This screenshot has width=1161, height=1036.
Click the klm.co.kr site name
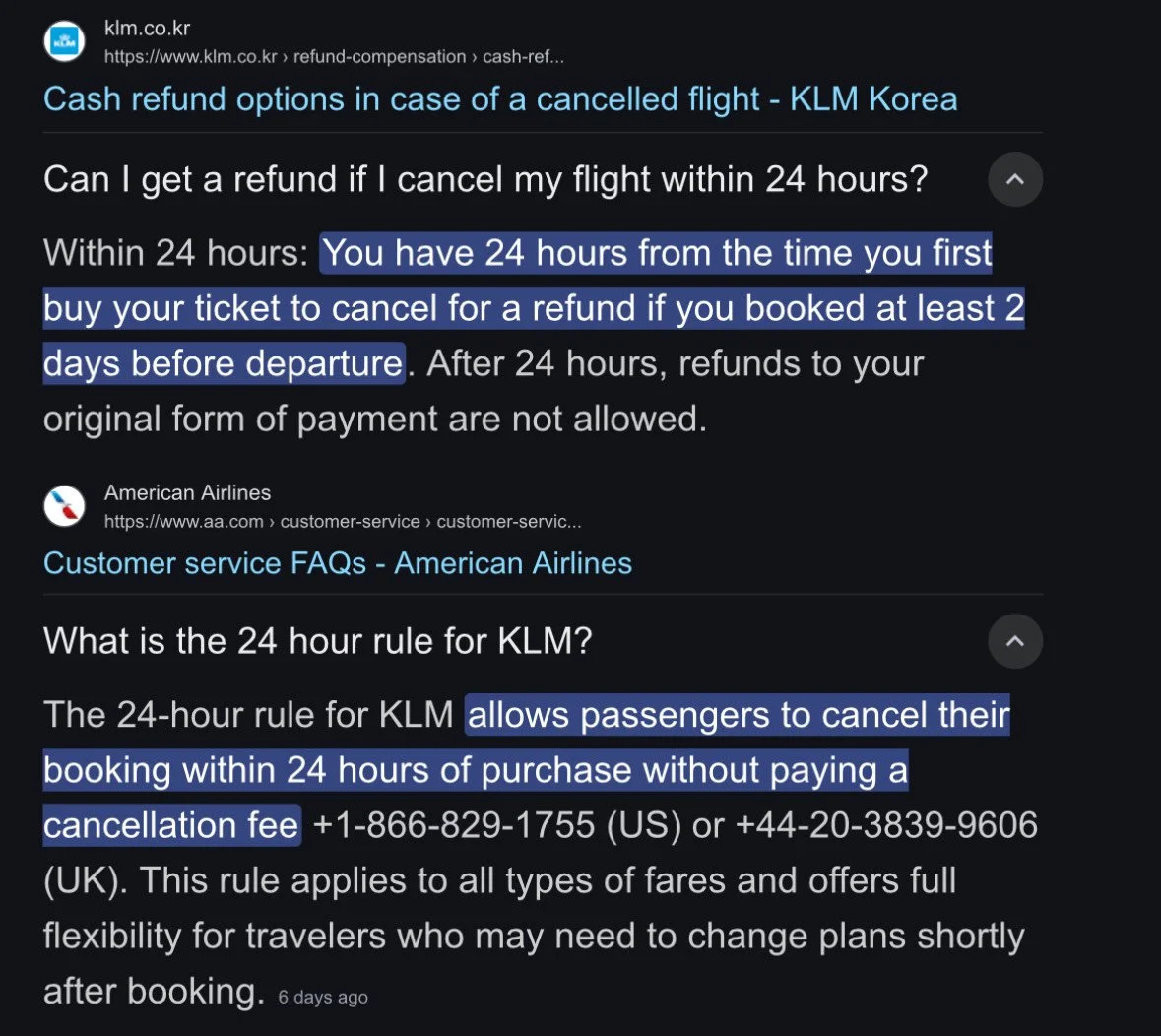coord(147,29)
